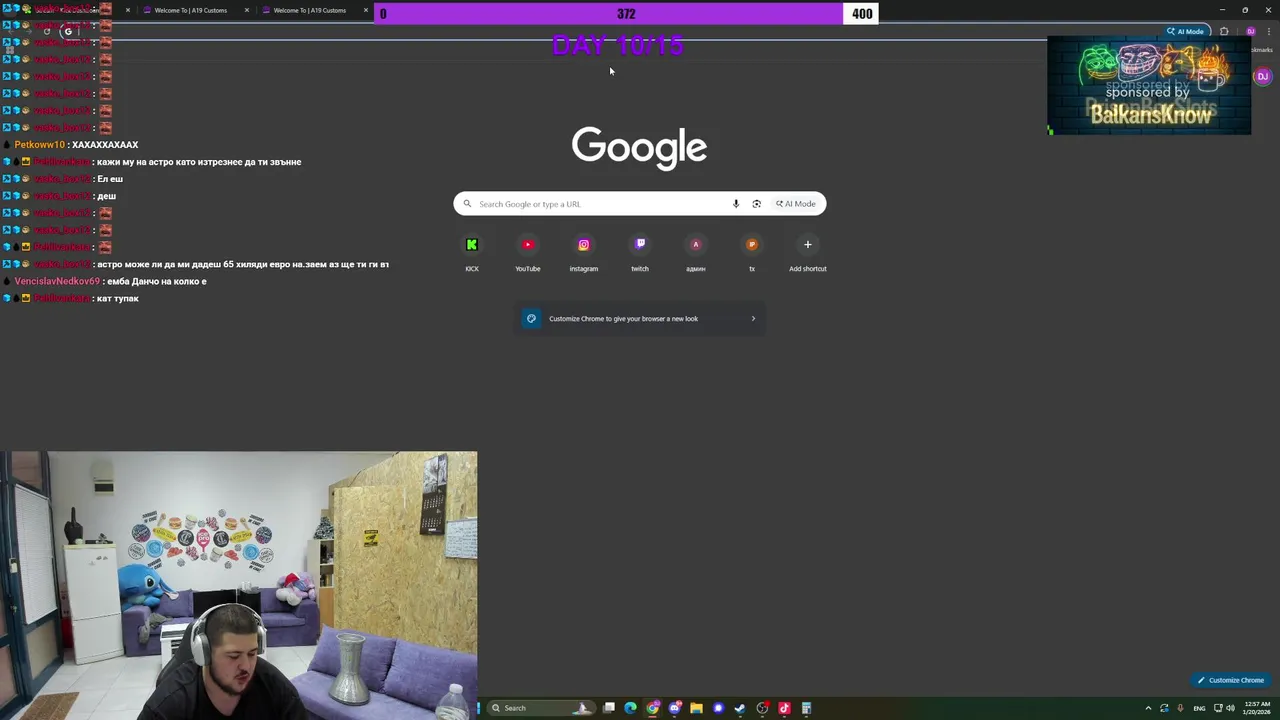
Task: Open Task View on taskbar
Action: coord(609,708)
